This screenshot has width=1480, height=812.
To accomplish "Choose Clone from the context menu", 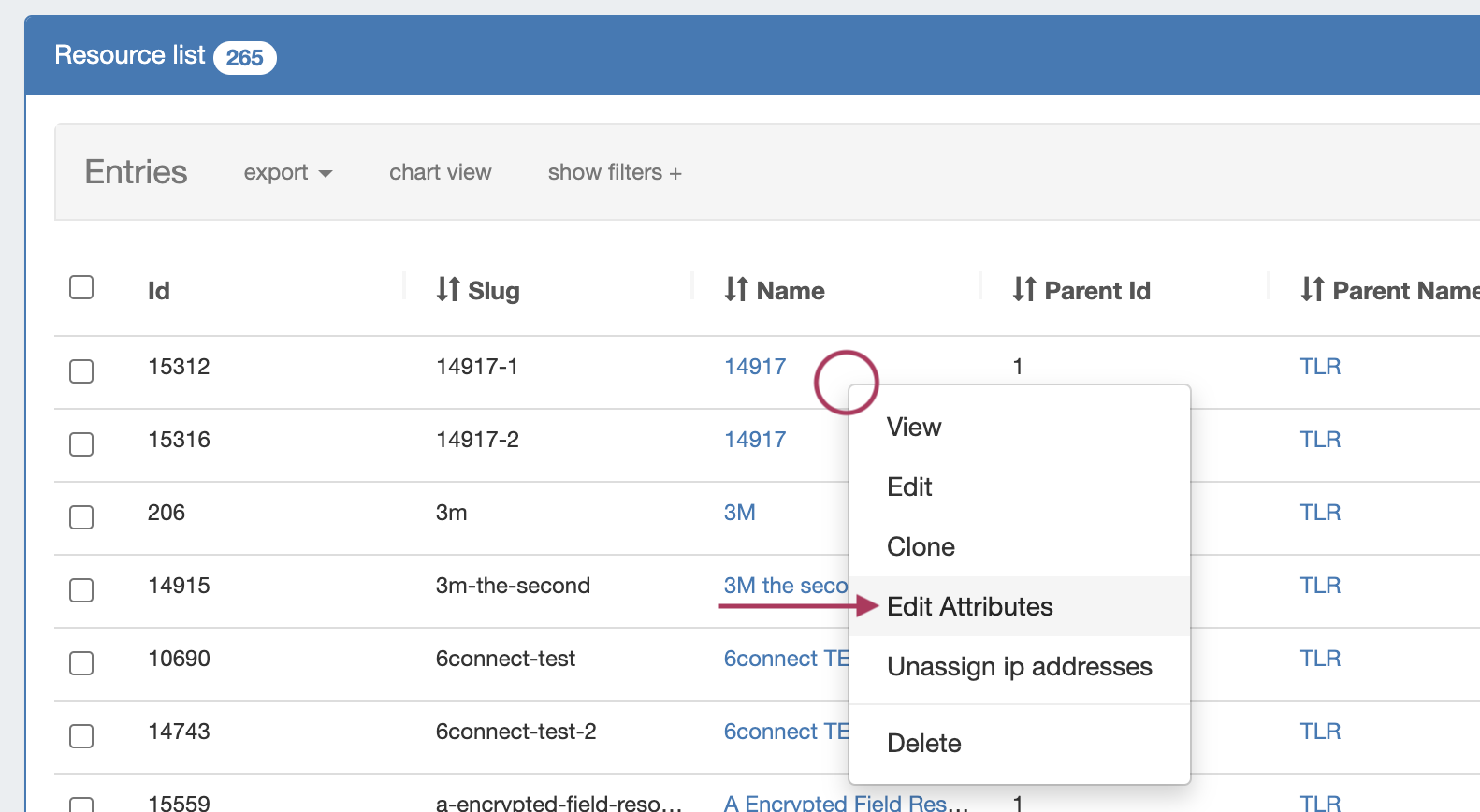I will tap(921, 547).
